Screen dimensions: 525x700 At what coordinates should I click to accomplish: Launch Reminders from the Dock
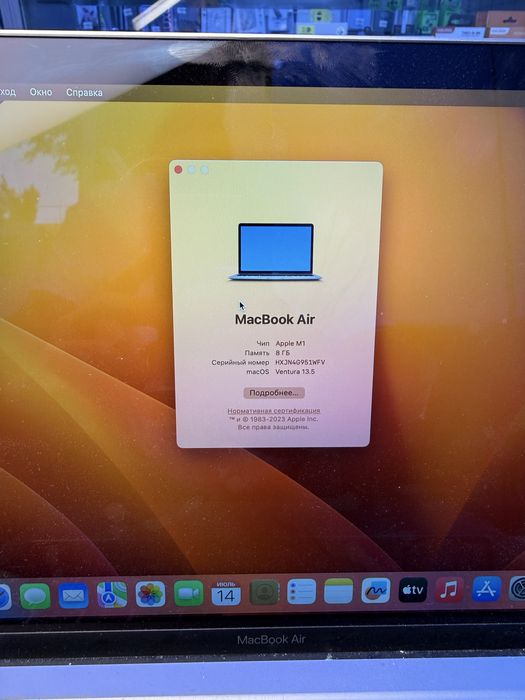pyautogui.click(x=301, y=592)
